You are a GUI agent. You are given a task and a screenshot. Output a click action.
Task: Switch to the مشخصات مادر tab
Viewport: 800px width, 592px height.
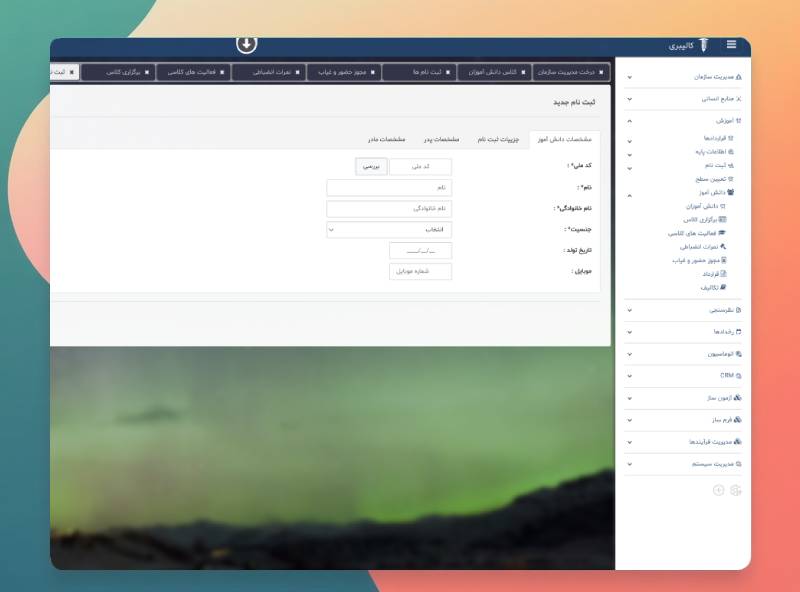(x=386, y=139)
